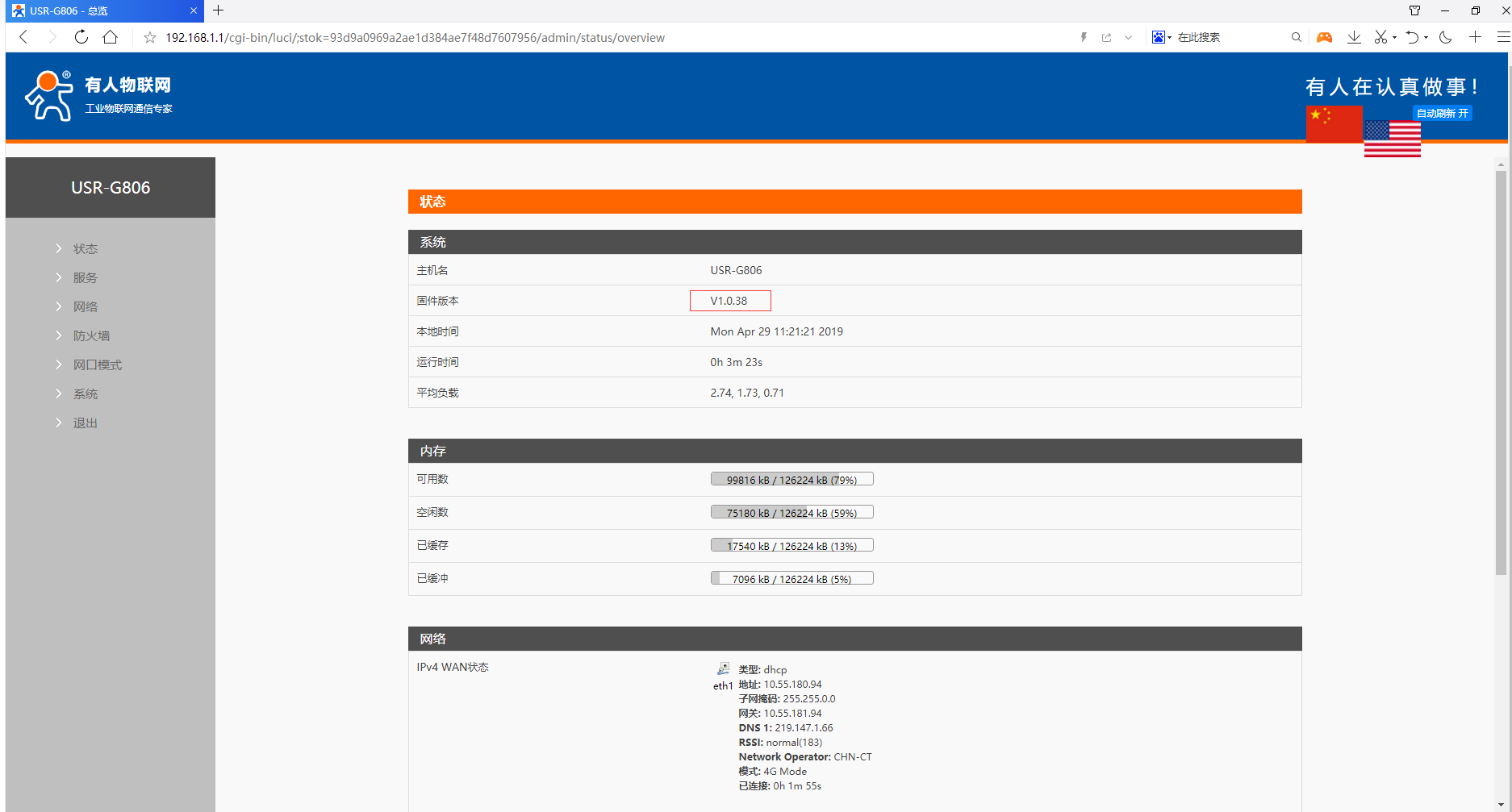Open the search engine selector dropdown

(x=1162, y=37)
